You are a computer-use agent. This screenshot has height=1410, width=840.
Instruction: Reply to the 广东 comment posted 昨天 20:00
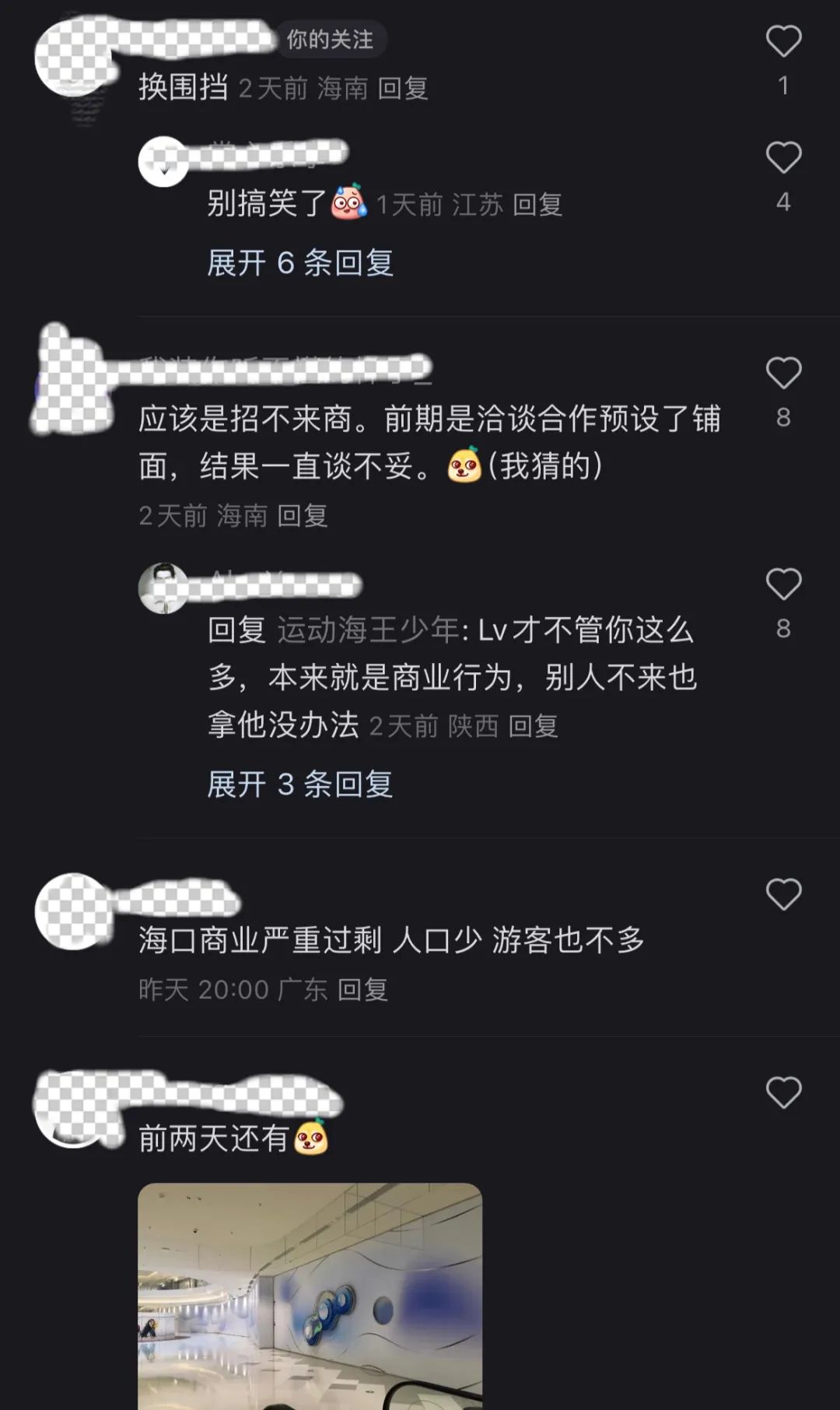362,990
